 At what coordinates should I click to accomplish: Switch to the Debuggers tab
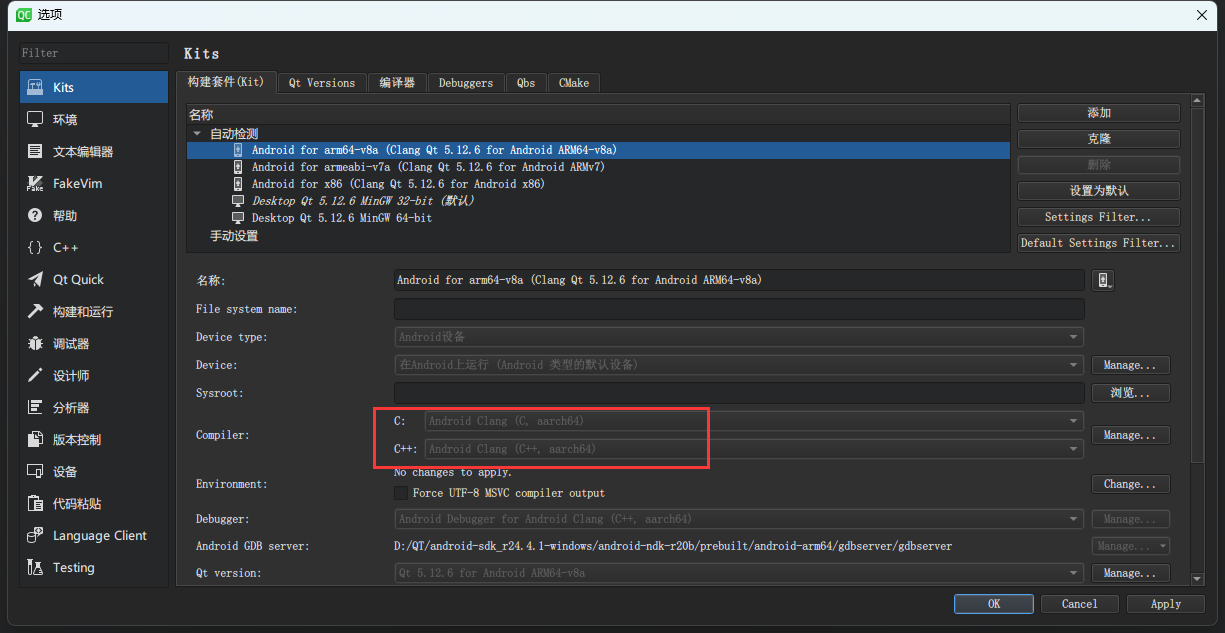click(466, 83)
